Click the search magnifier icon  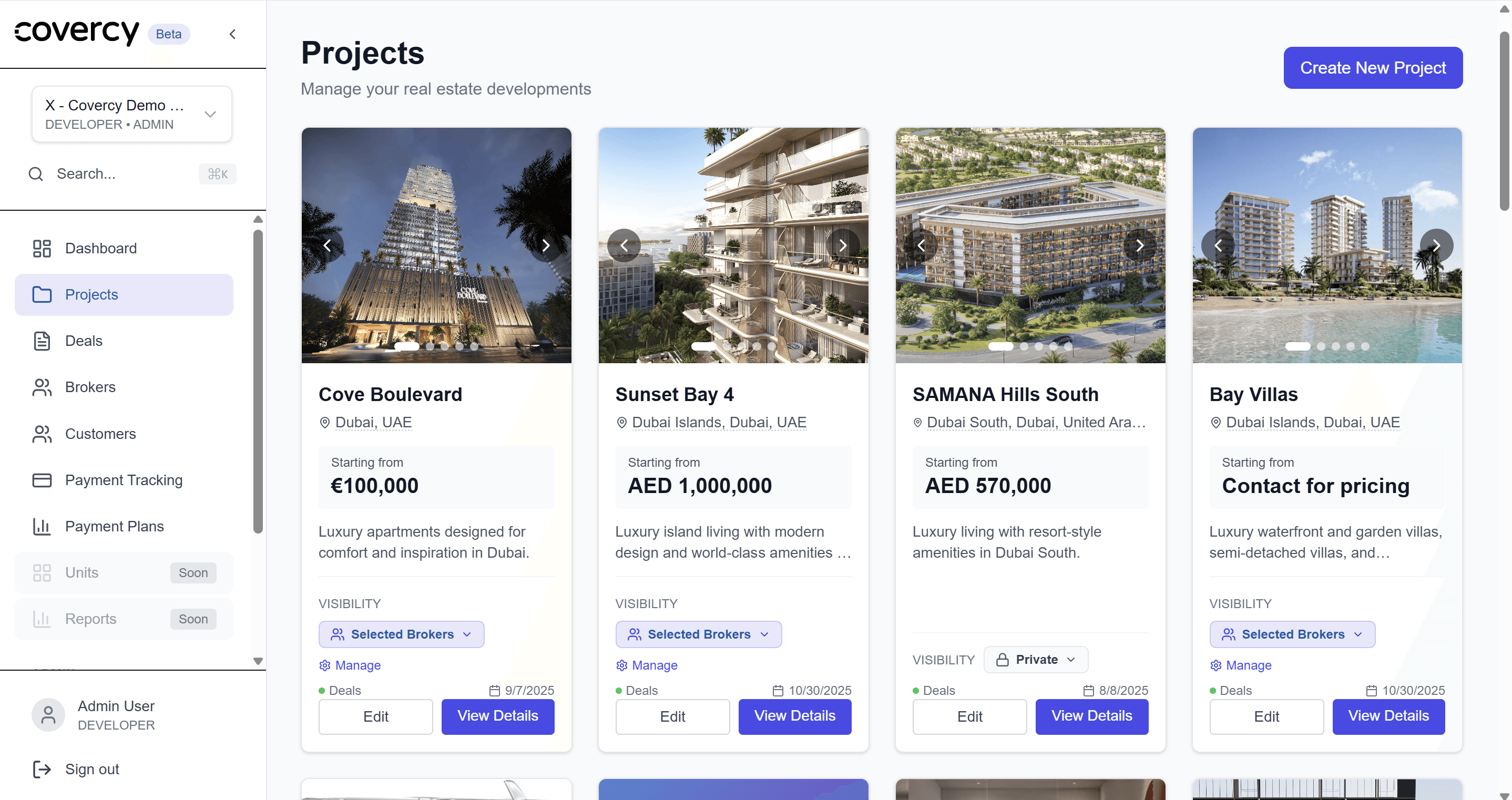pos(35,174)
